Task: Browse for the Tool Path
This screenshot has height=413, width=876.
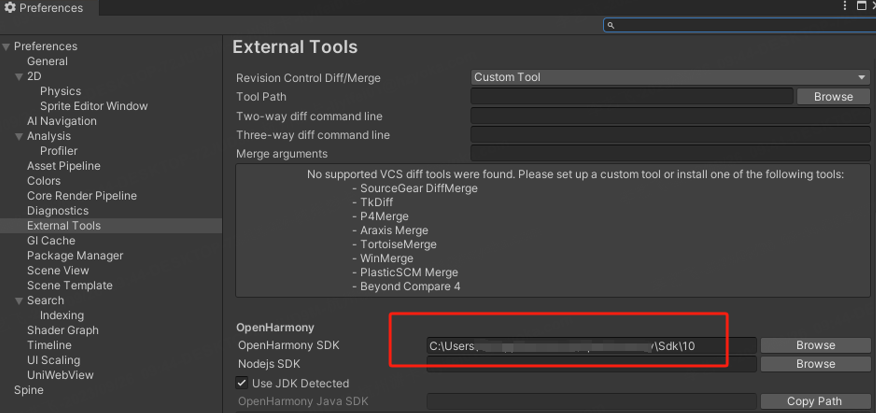Action: pos(832,97)
